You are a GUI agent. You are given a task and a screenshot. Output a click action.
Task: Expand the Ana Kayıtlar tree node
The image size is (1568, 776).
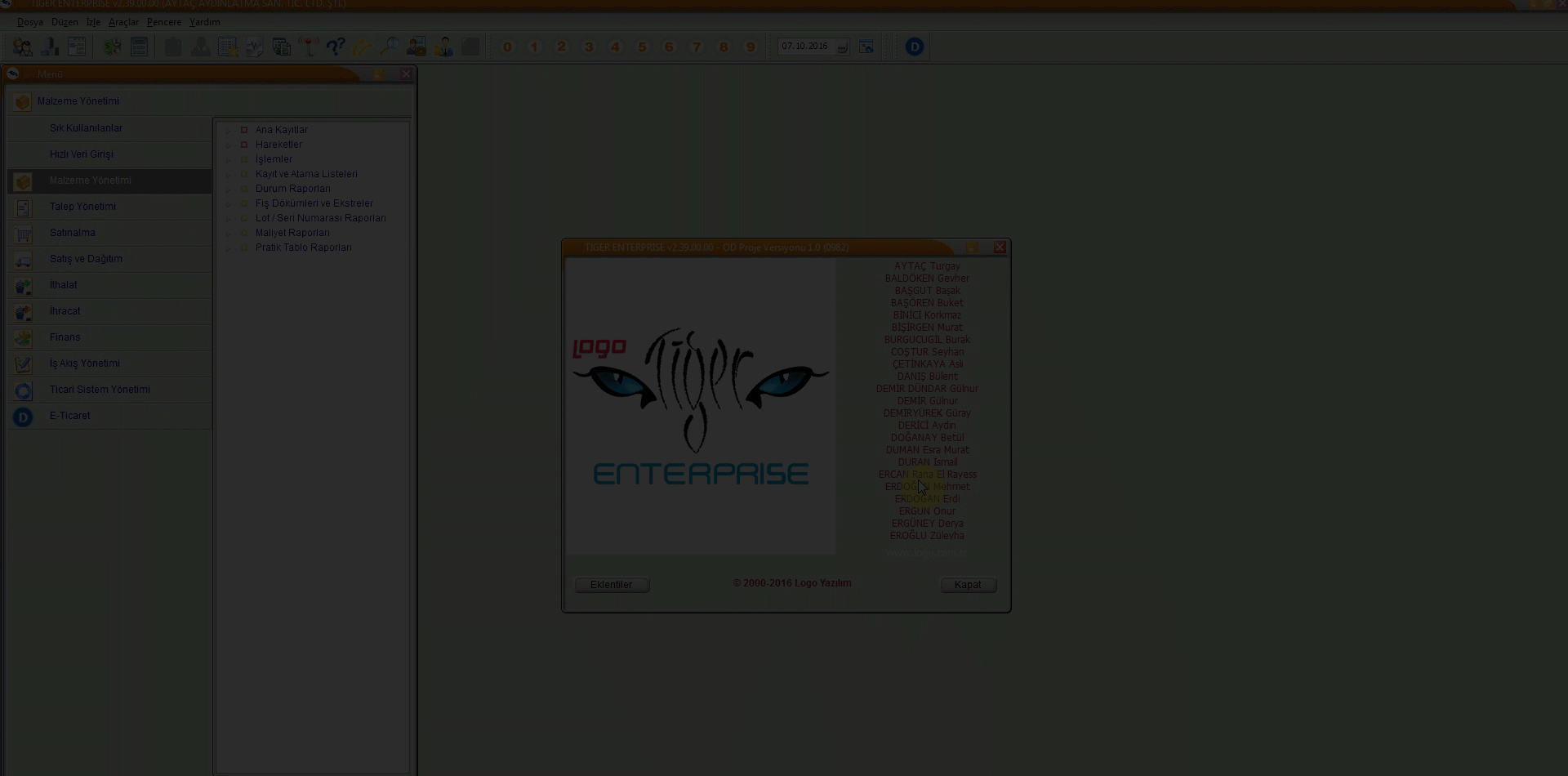[229, 131]
